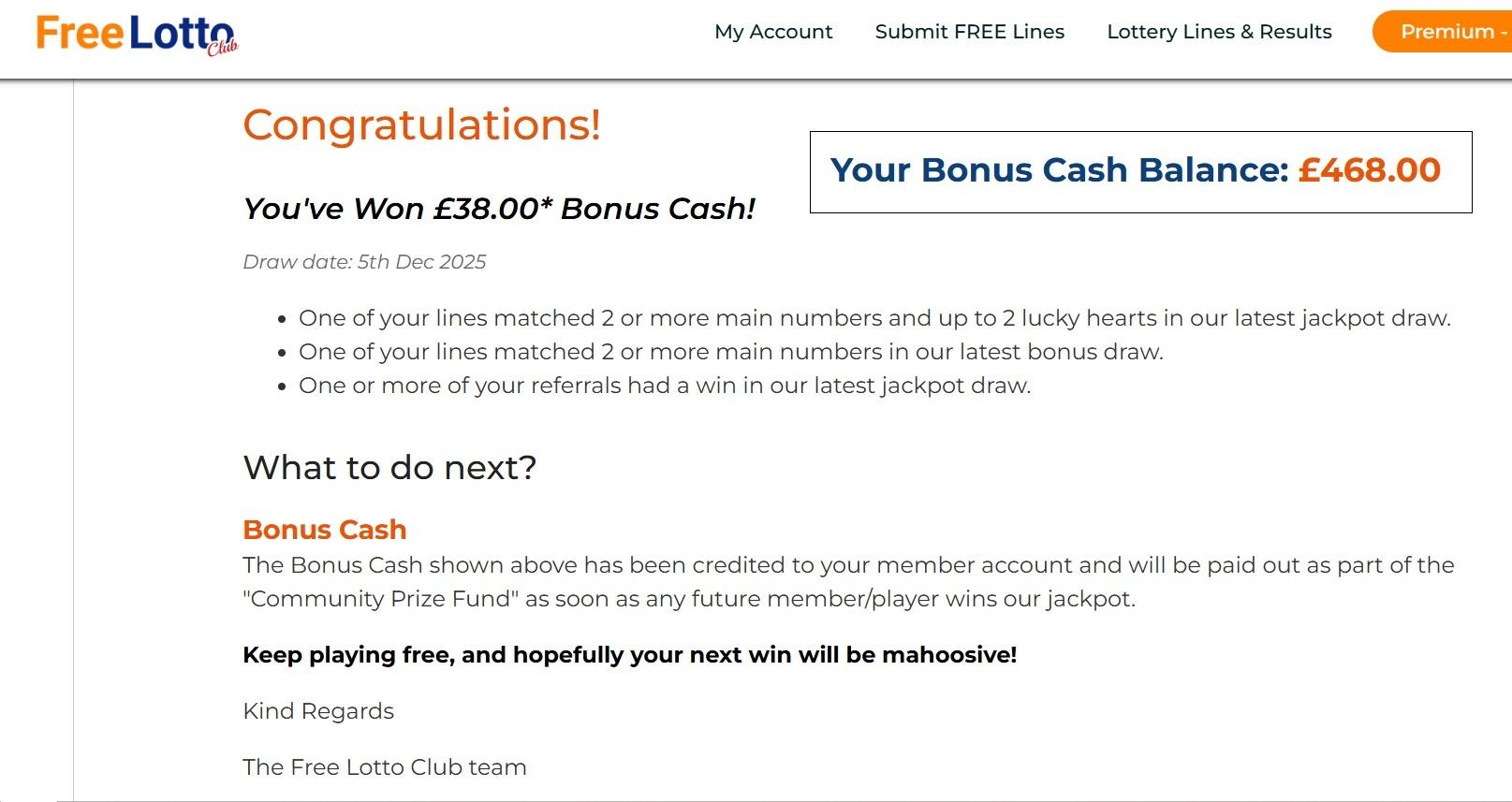1512x802 pixels.
Task: Click the lucky hearts jackpot draw bullet
Action: [873, 318]
